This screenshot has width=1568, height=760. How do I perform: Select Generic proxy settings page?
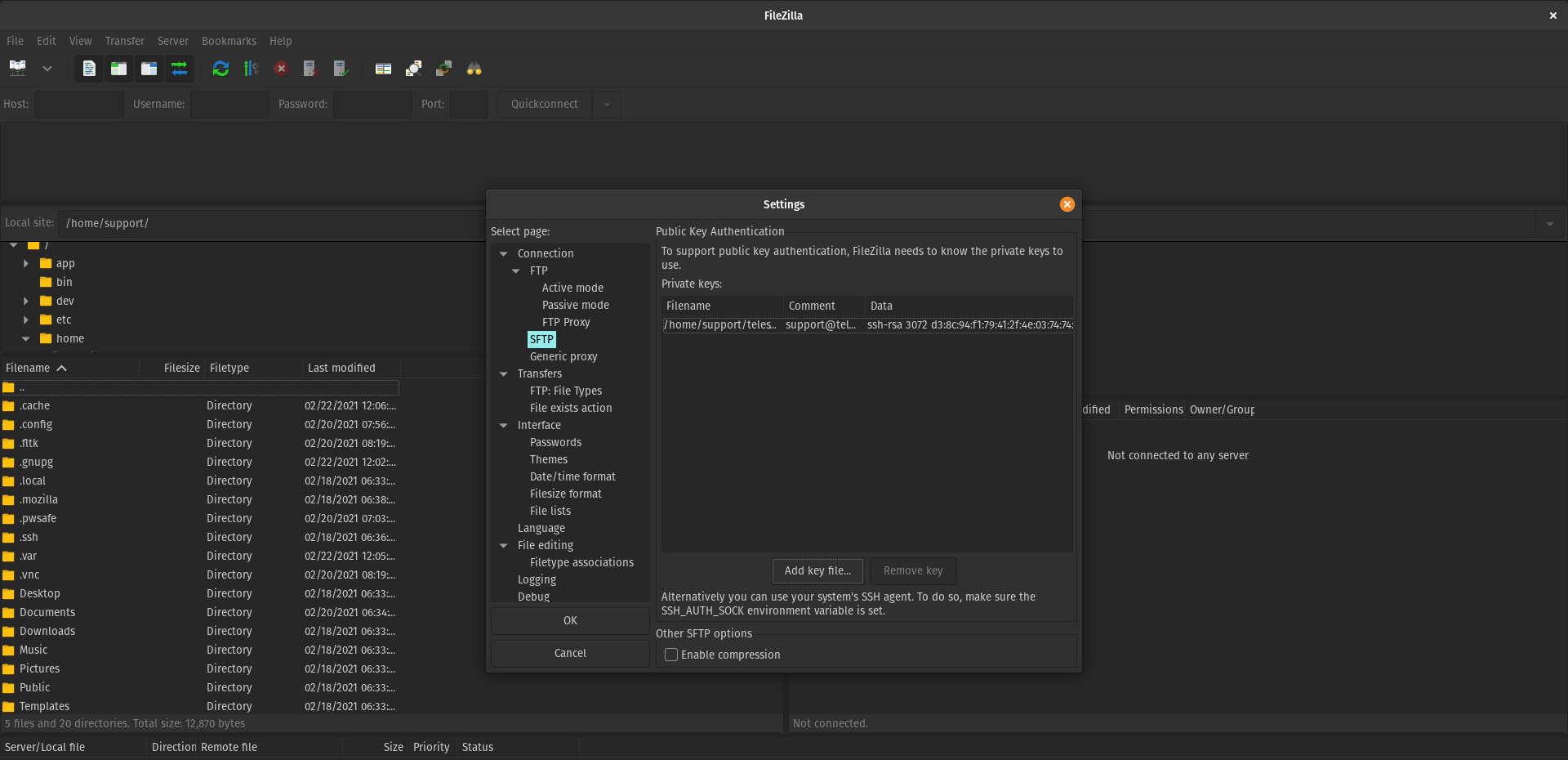[563, 356]
